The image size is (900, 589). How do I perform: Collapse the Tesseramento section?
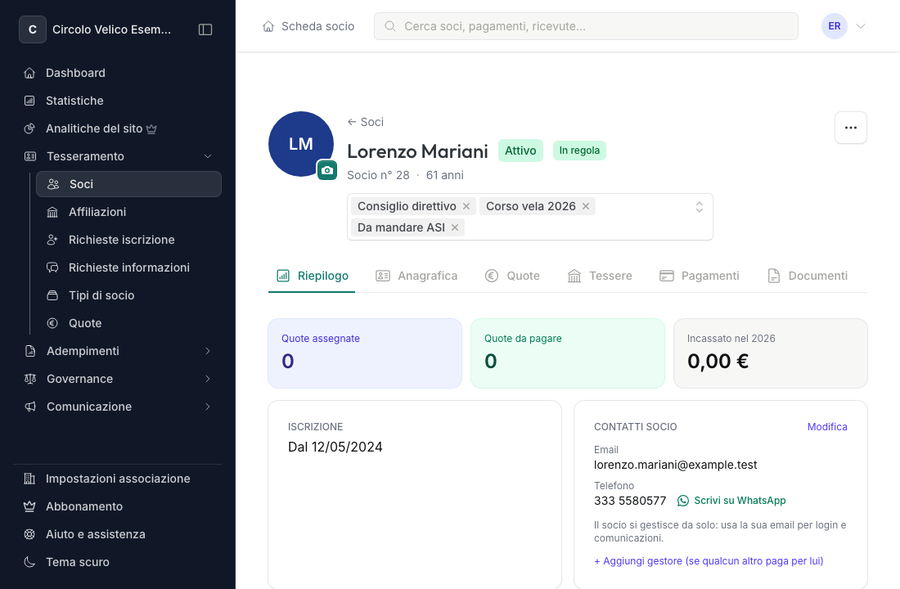pyautogui.click(x=208, y=156)
